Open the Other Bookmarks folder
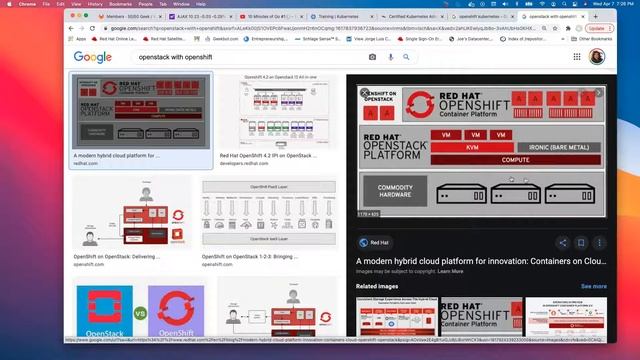Viewport: 640px width, 360px height. [591, 39]
